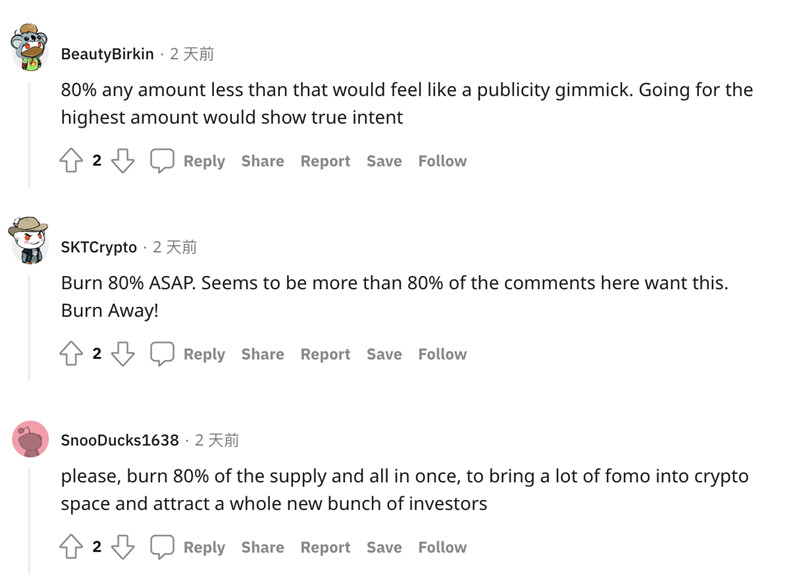
Task: Open SKTCrypto's avatar profile picture
Action: click(x=29, y=241)
